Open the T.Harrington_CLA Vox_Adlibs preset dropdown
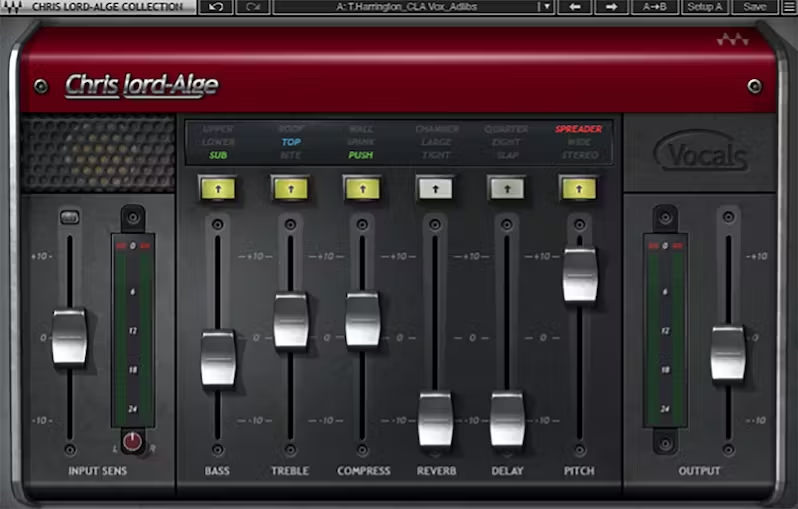Viewport: 798px width, 509px height. tap(413, 7)
